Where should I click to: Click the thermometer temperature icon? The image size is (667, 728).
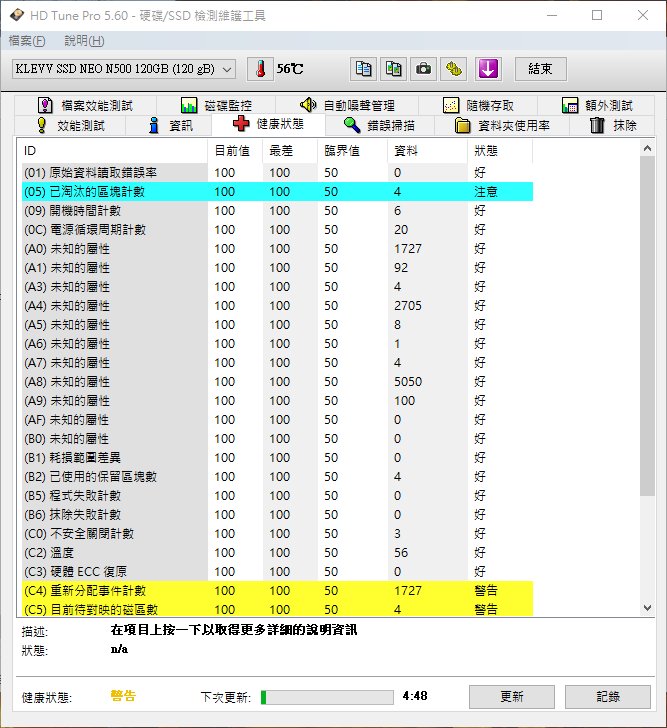coord(260,69)
